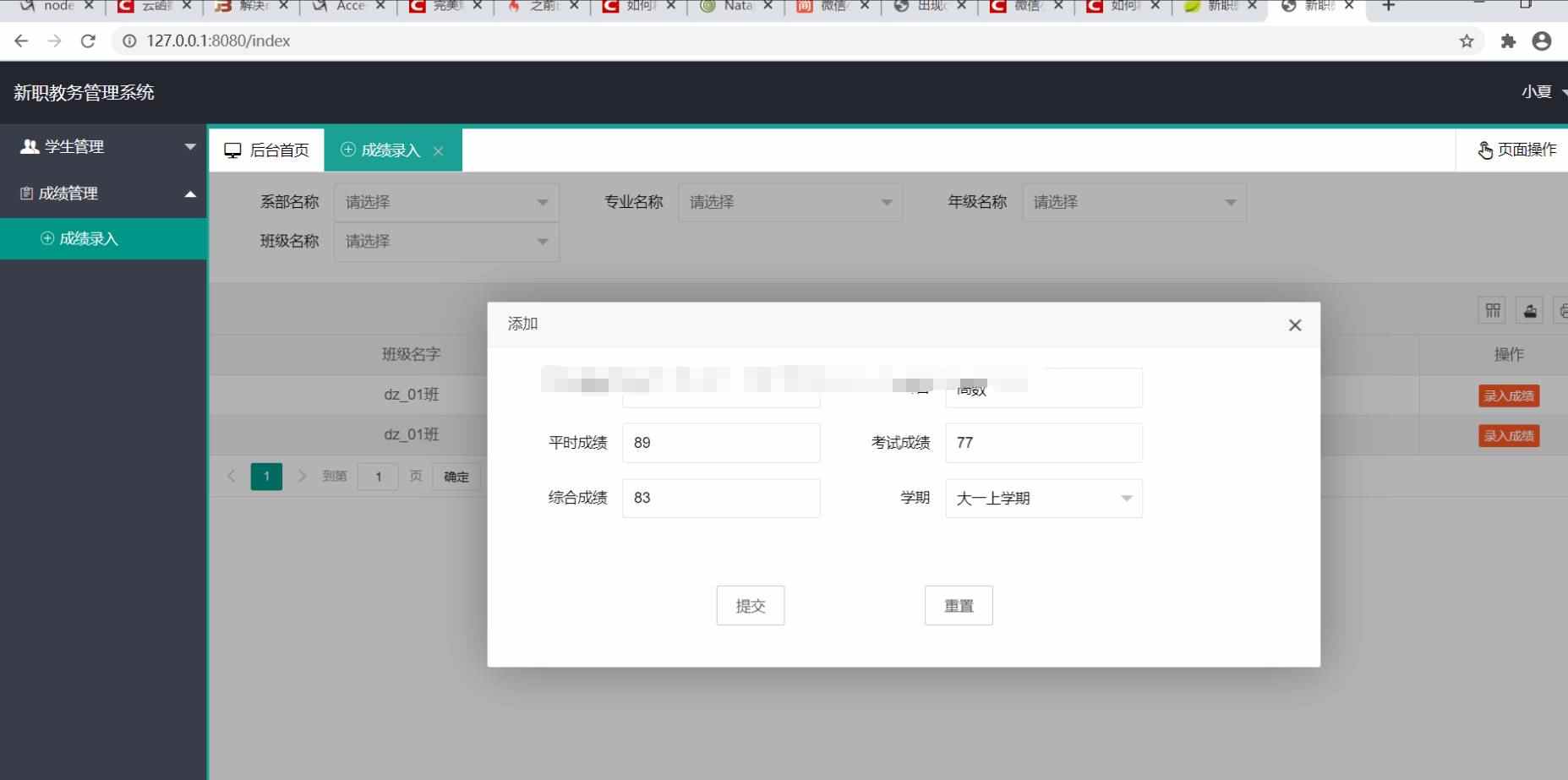Click the 新职教务管理系统 title

pyautogui.click(x=84, y=93)
